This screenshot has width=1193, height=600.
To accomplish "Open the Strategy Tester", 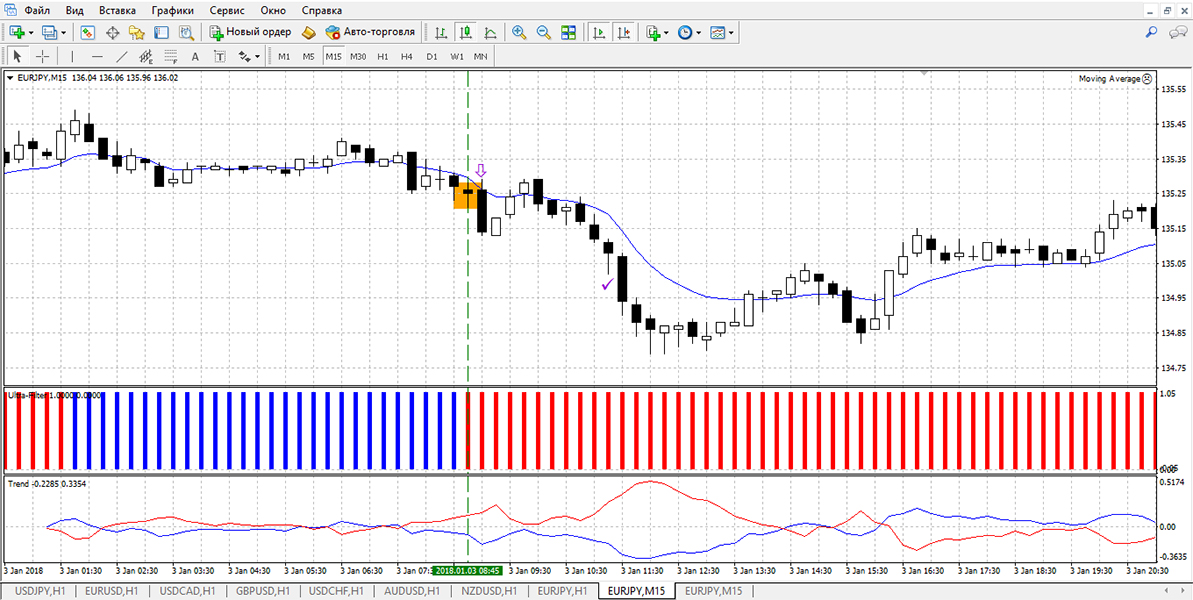I will point(186,33).
